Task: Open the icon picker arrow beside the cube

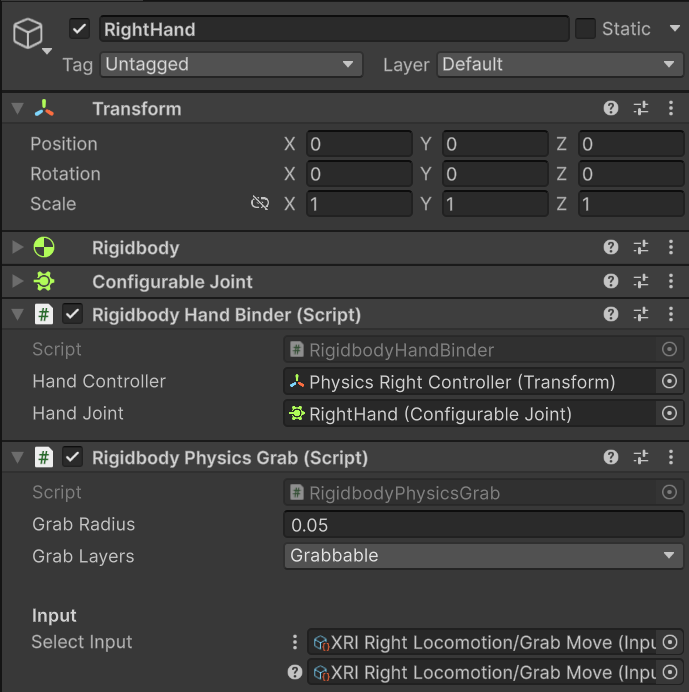Action: [47, 51]
